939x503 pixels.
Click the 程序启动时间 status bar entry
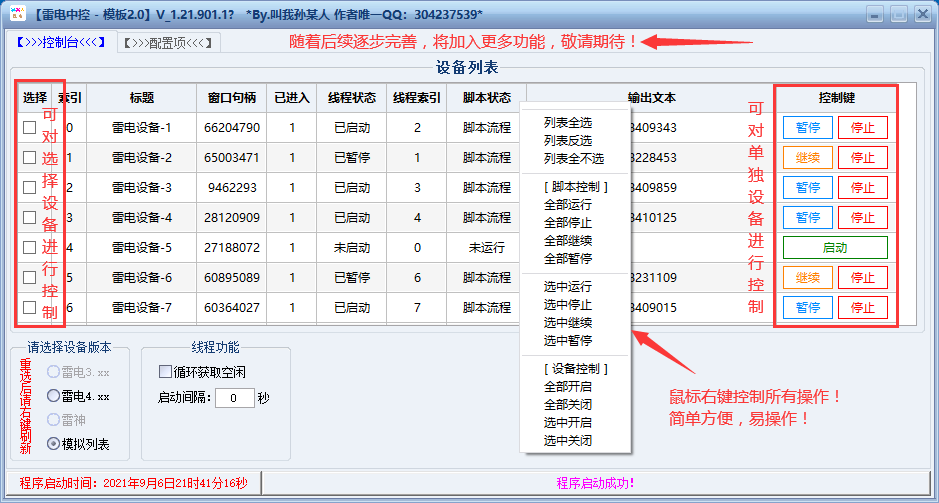[133, 483]
